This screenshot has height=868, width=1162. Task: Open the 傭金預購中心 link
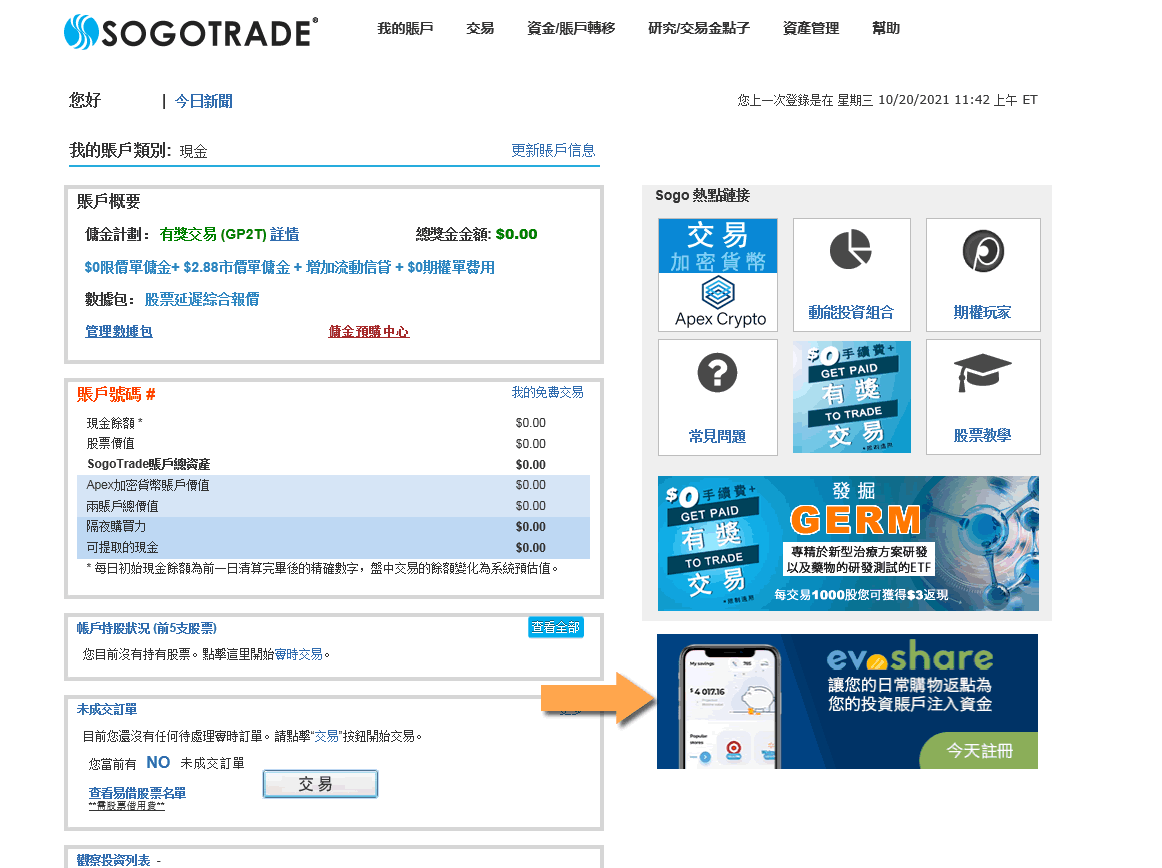[x=369, y=331]
